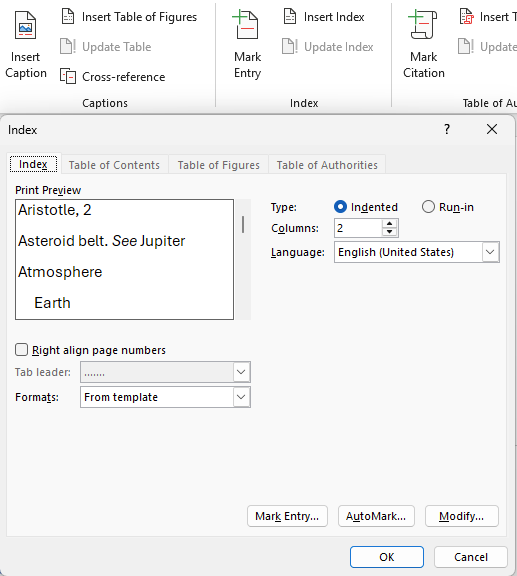Screen dimensions: 517x576
Task: Click the Modify... button
Action: click(x=462, y=516)
